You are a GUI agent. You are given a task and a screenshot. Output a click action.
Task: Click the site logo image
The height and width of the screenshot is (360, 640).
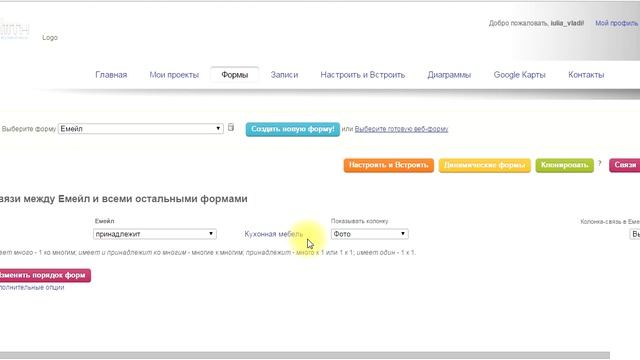point(15,30)
